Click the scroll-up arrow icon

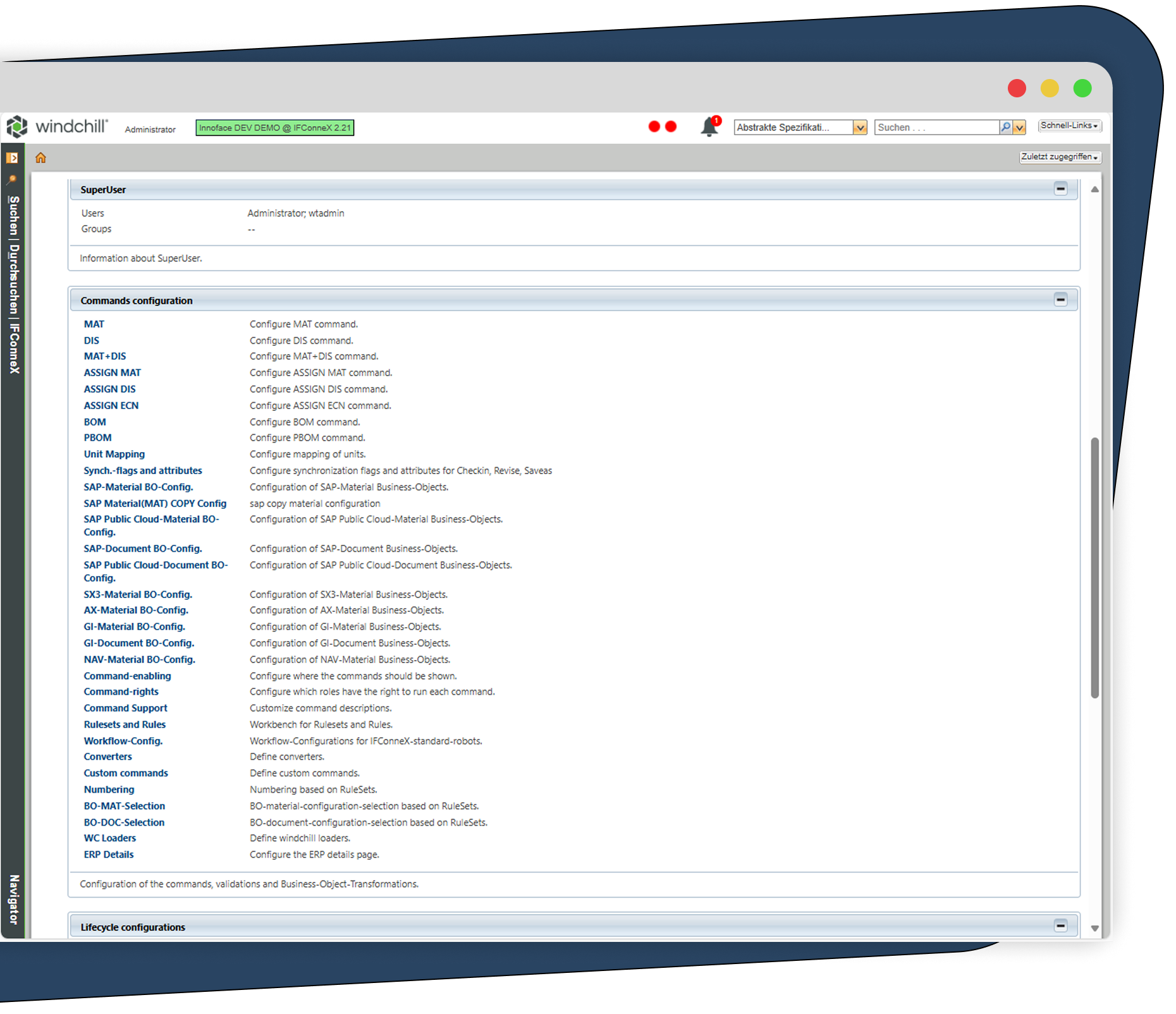1094,190
